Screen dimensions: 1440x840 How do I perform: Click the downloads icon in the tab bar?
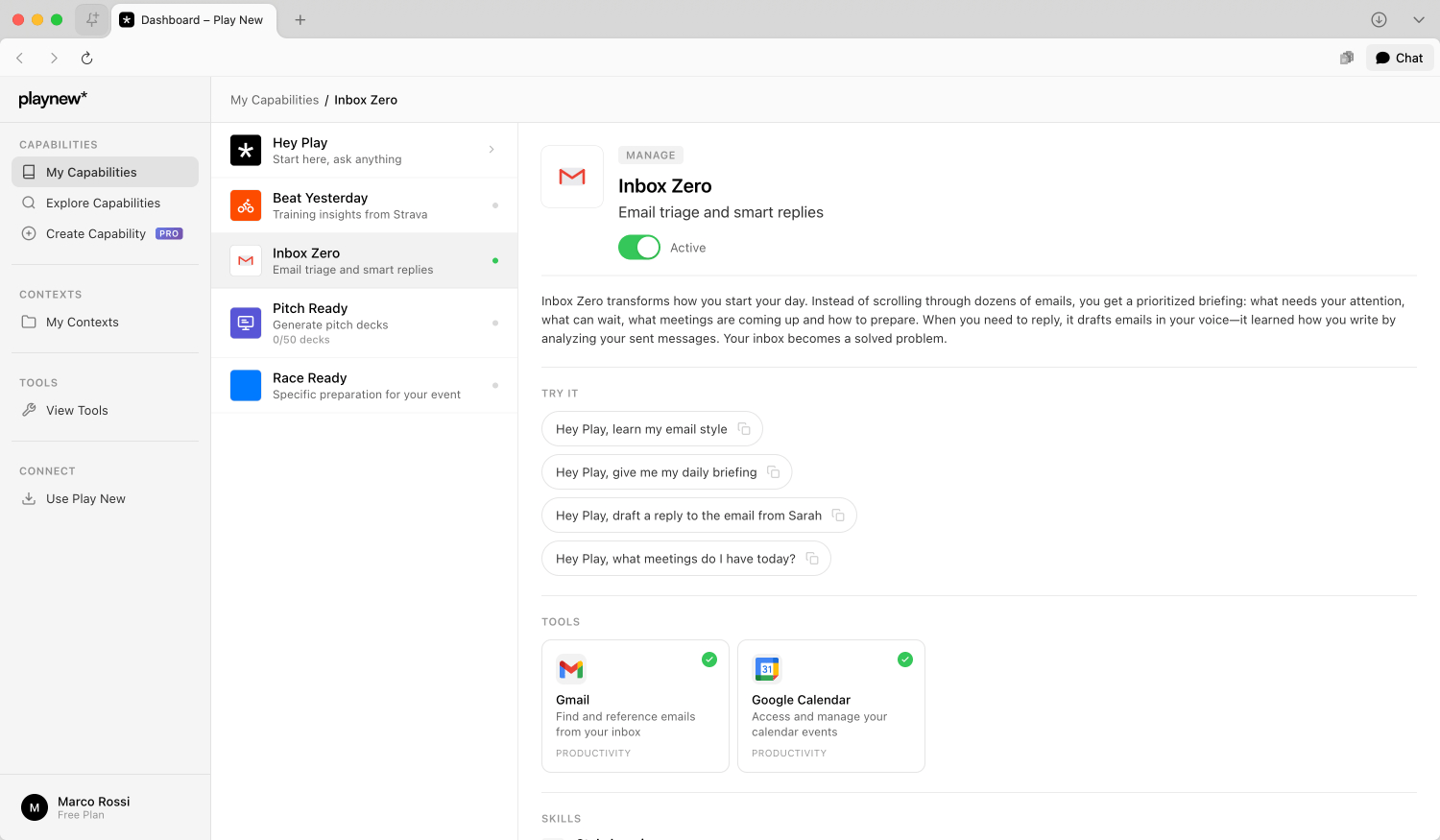(x=1379, y=20)
